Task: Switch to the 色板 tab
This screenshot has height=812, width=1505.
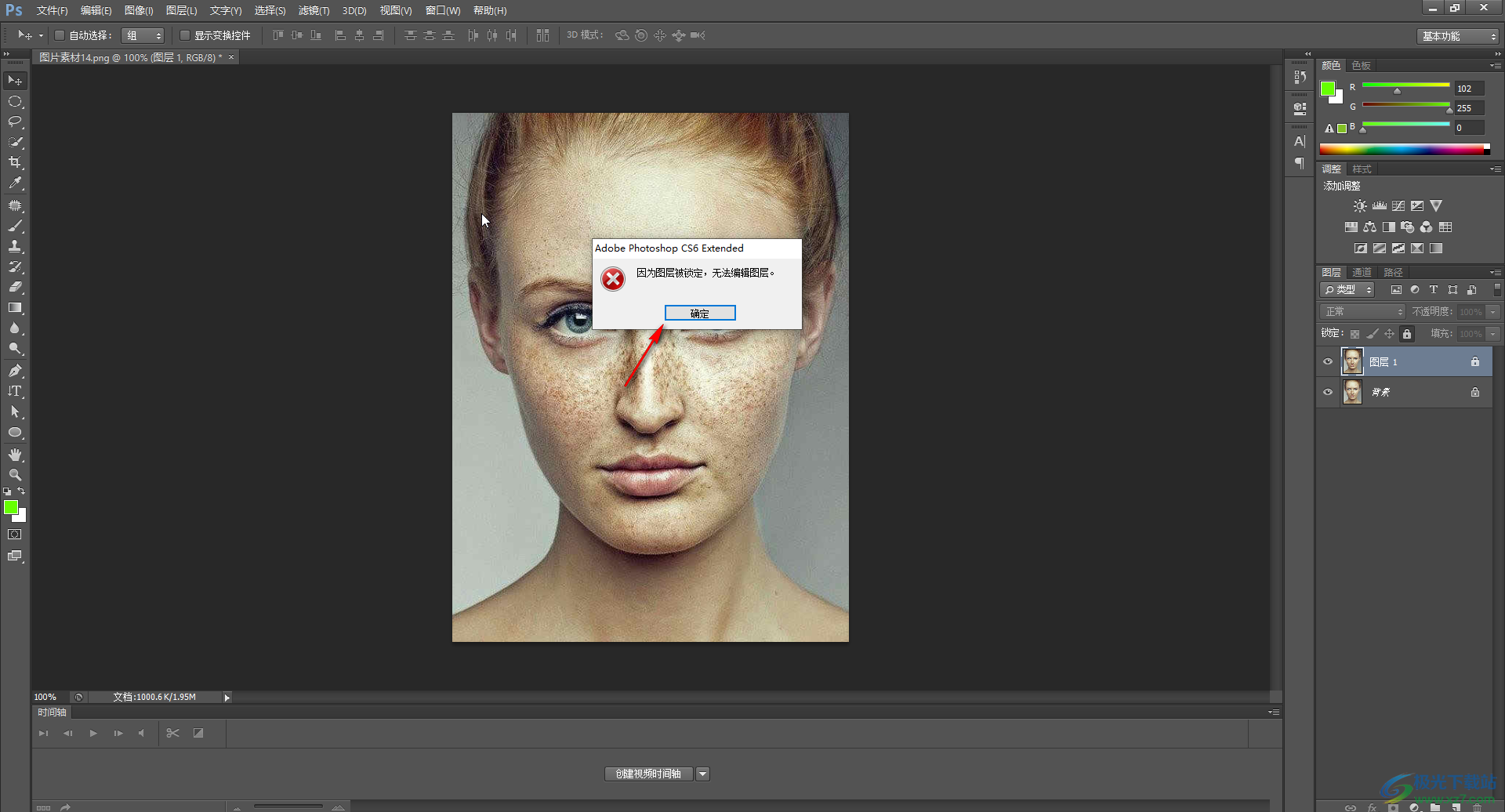Action: pos(1362,66)
